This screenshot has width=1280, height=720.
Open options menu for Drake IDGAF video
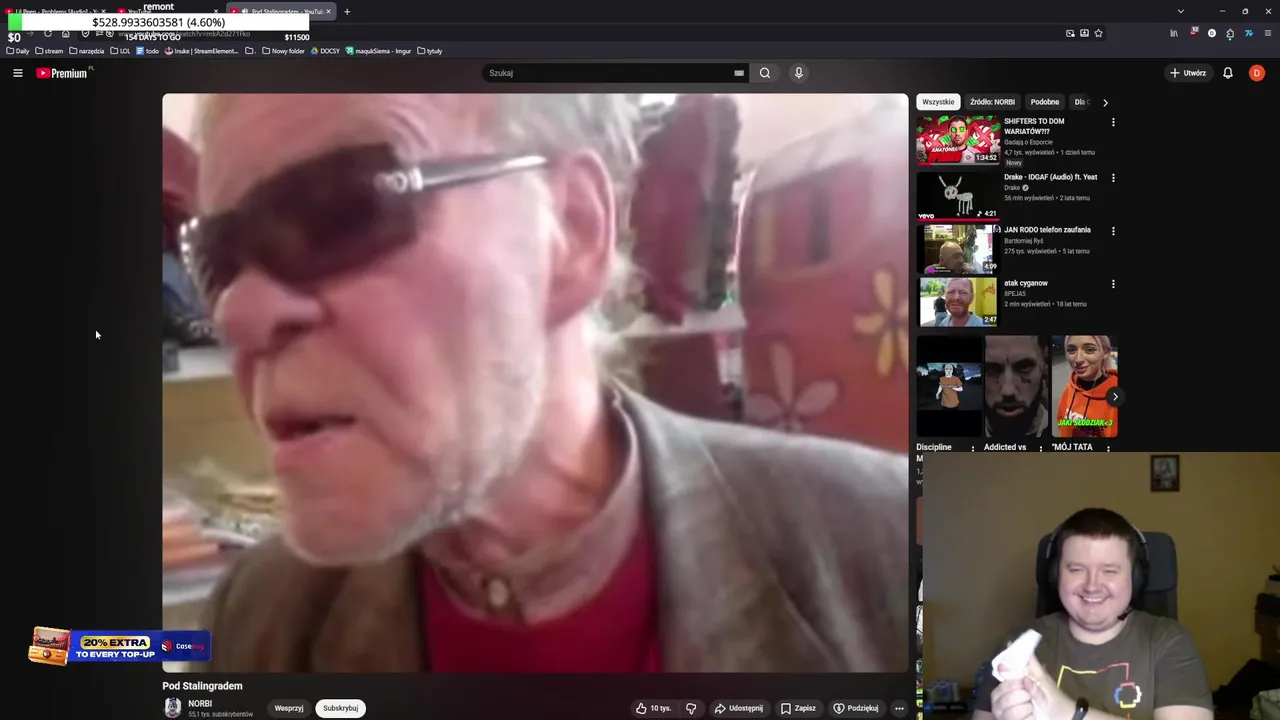click(1113, 178)
